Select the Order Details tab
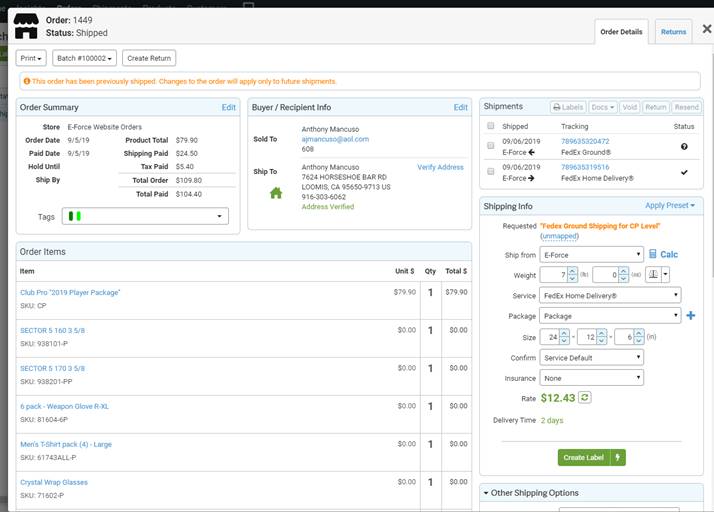Screen dimensions: 714x512 tap(621, 32)
